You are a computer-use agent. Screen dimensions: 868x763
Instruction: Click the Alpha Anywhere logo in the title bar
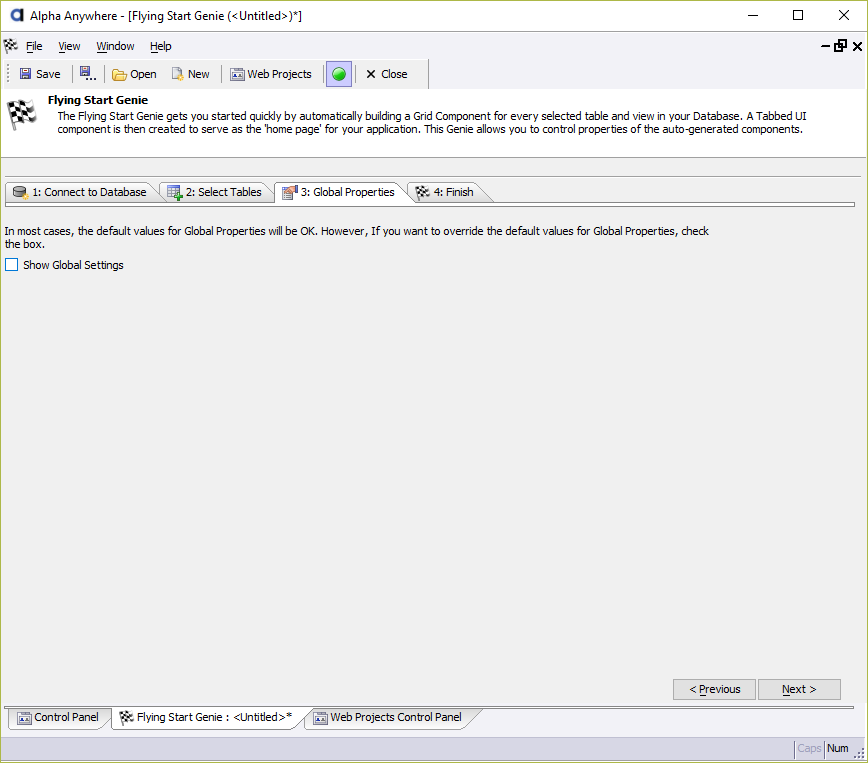point(17,15)
